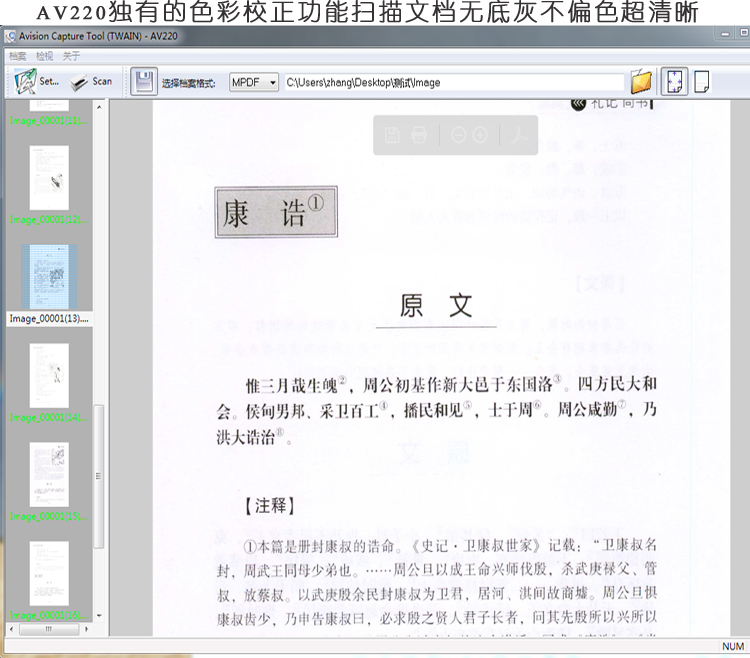Click the zoom in plus icon
This screenshot has height=658, width=750.
click(480, 135)
